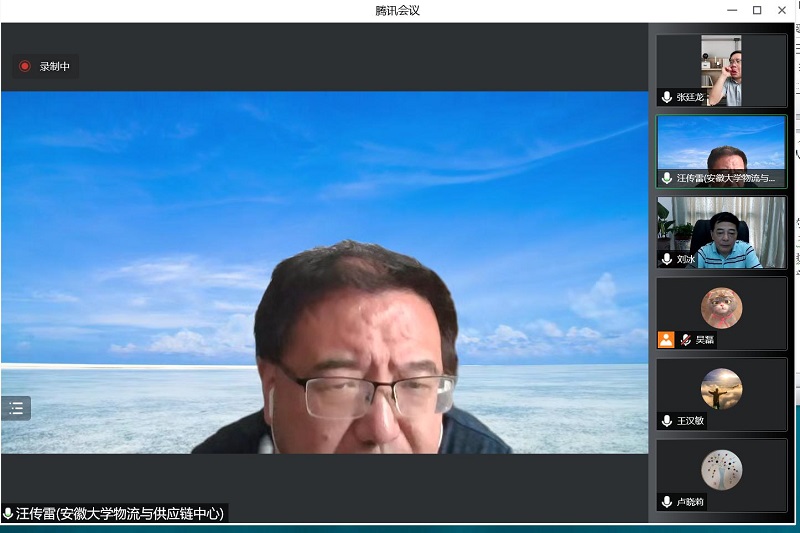Select 卢晓昀's avatar tile
The image size is (800, 533).
(721, 470)
